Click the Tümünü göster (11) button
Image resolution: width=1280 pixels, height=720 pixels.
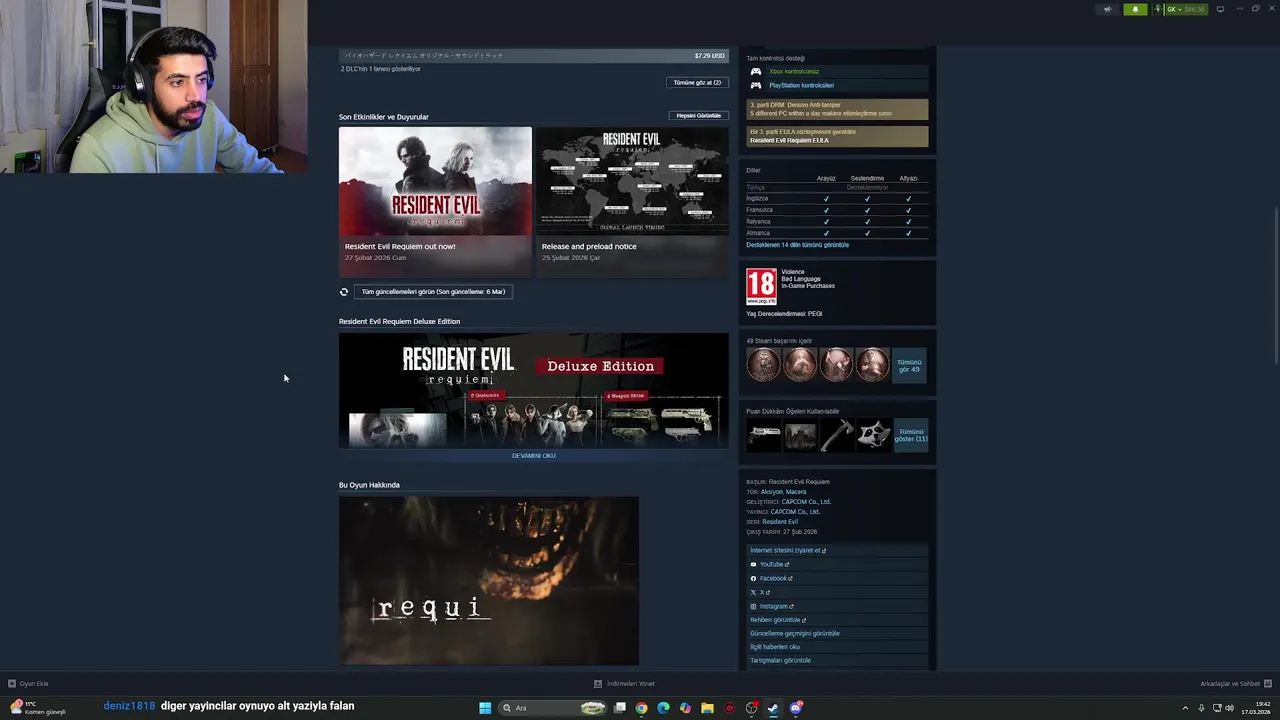(910, 435)
